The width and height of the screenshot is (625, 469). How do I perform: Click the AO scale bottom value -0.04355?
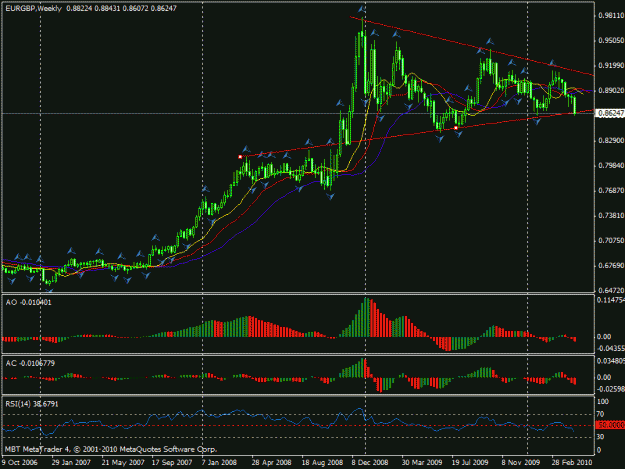[611, 349]
